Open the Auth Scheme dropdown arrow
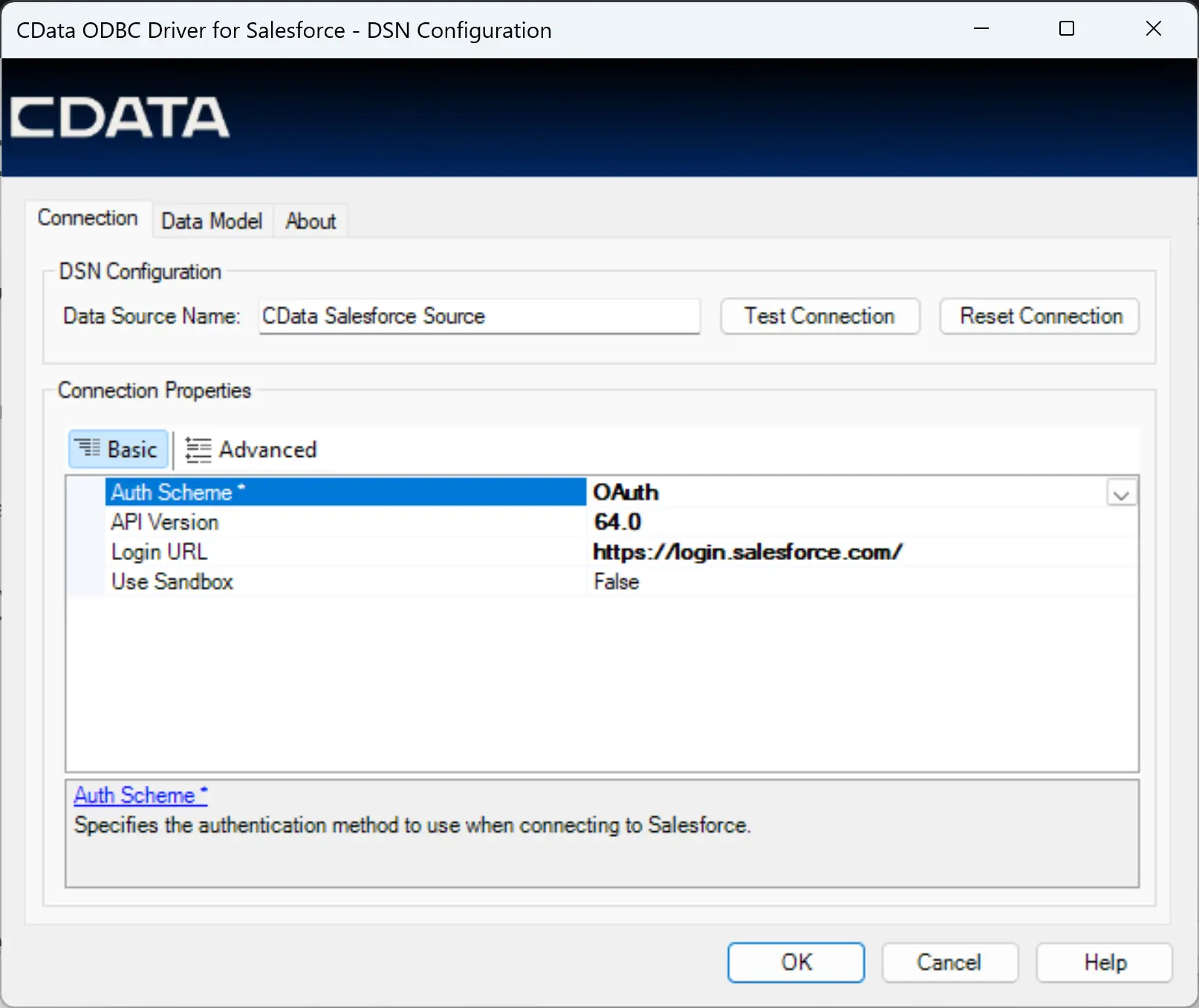The width and height of the screenshot is (1199, 1008). (x=1122, y=493)
